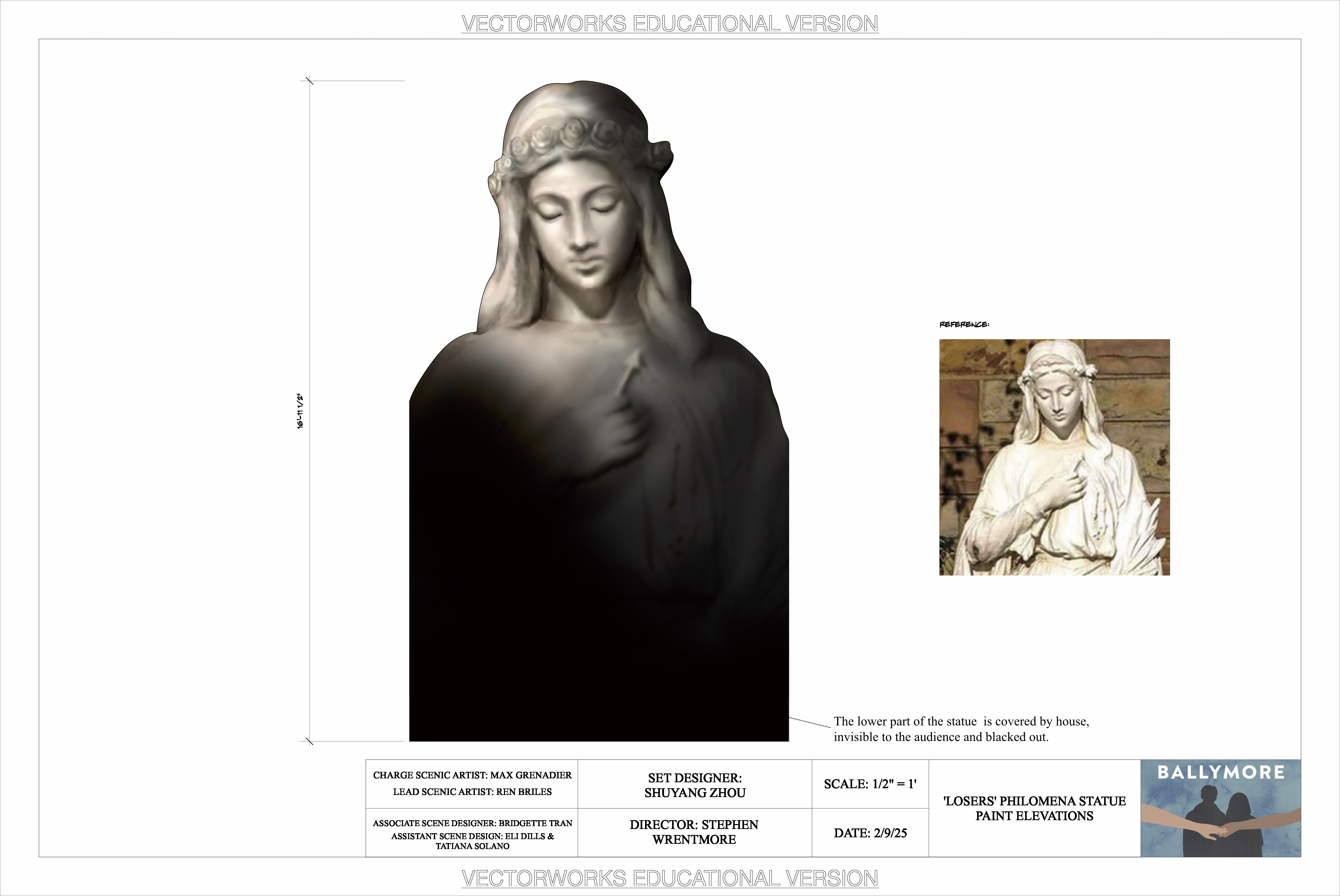The width and height of the screenshot is (1340, 896).
Task: Select the Director Stephen Wrentmore cell
Action: coord(694,832)
